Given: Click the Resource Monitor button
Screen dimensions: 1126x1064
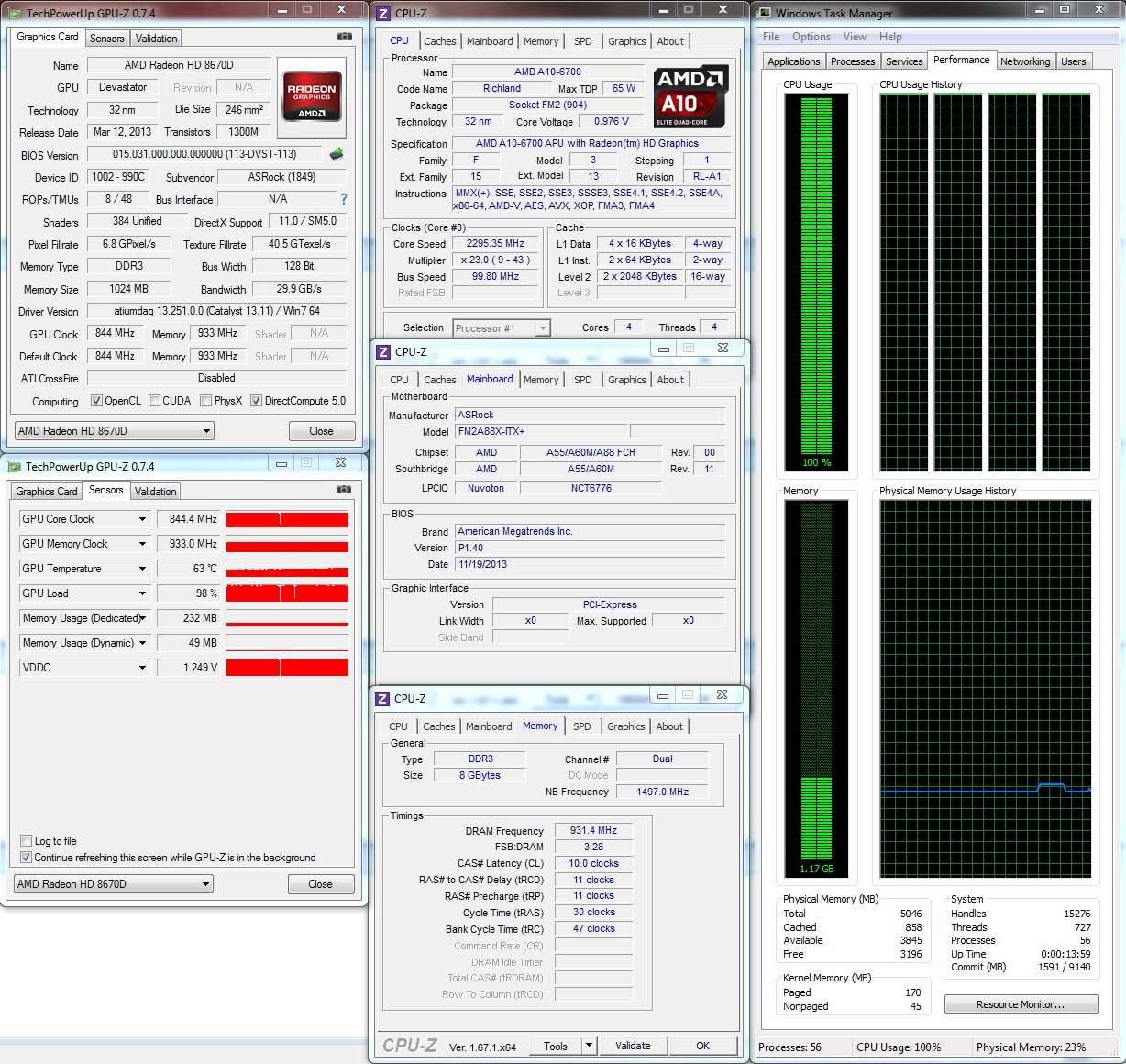Looking at the screenshot, I should [x=1021, y=1004].
